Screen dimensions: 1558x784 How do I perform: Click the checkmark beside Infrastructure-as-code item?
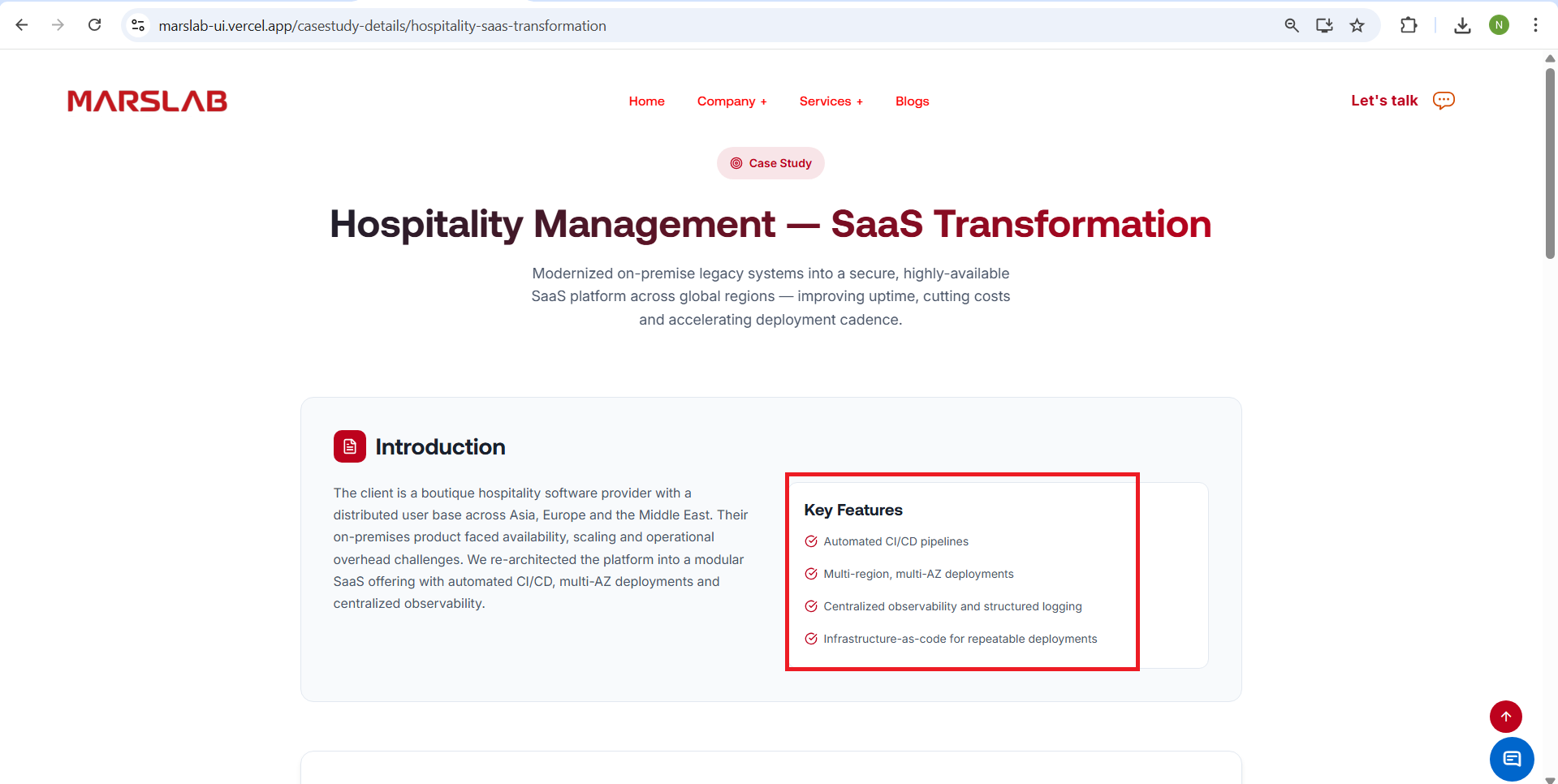point(810,639)
